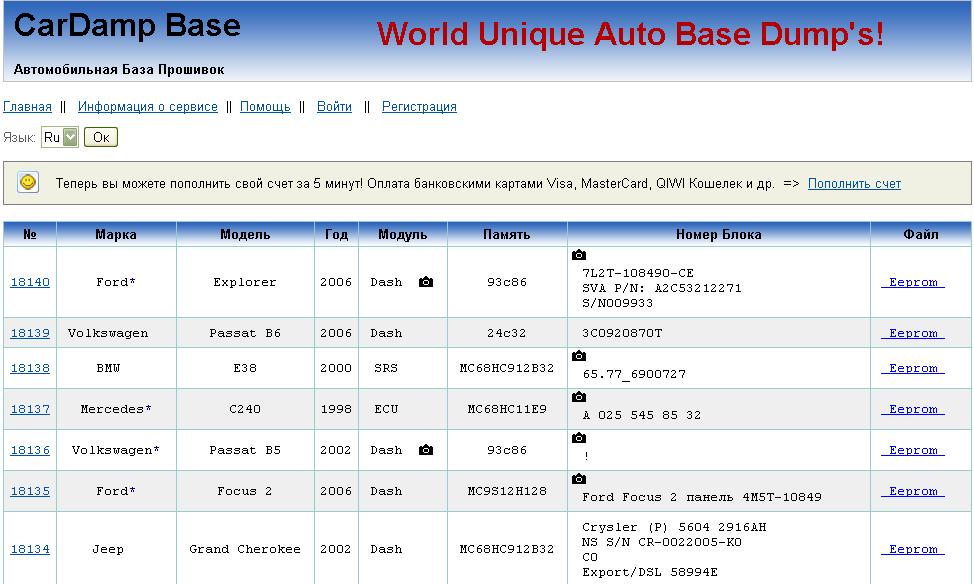974x584 pixels.
Task: Click camera icon above A 025 545 85 32
Action: click(x=579, y=396)
